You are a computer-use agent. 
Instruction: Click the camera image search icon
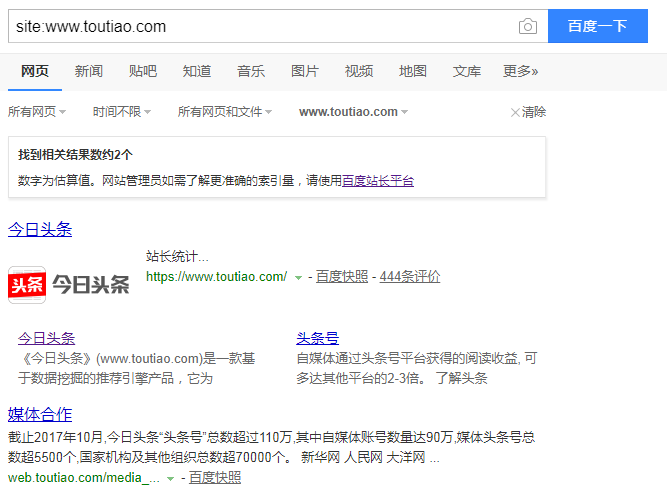pyautogui.click(x=528, y=27)
